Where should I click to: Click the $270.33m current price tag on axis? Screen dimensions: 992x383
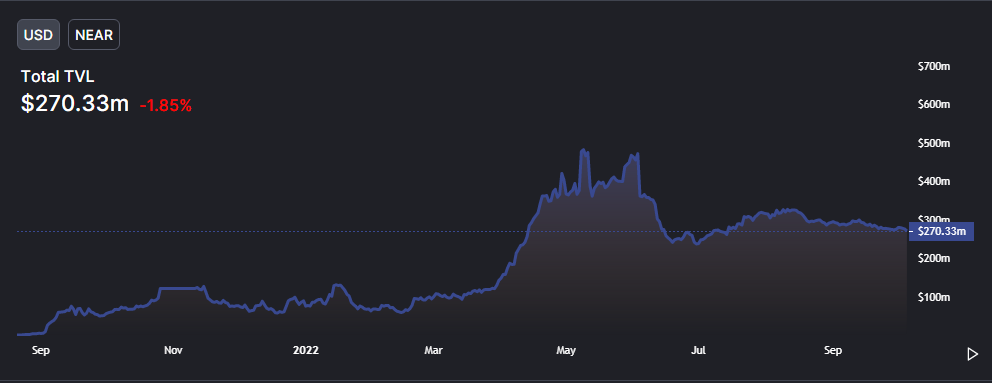tap(941, 232)
